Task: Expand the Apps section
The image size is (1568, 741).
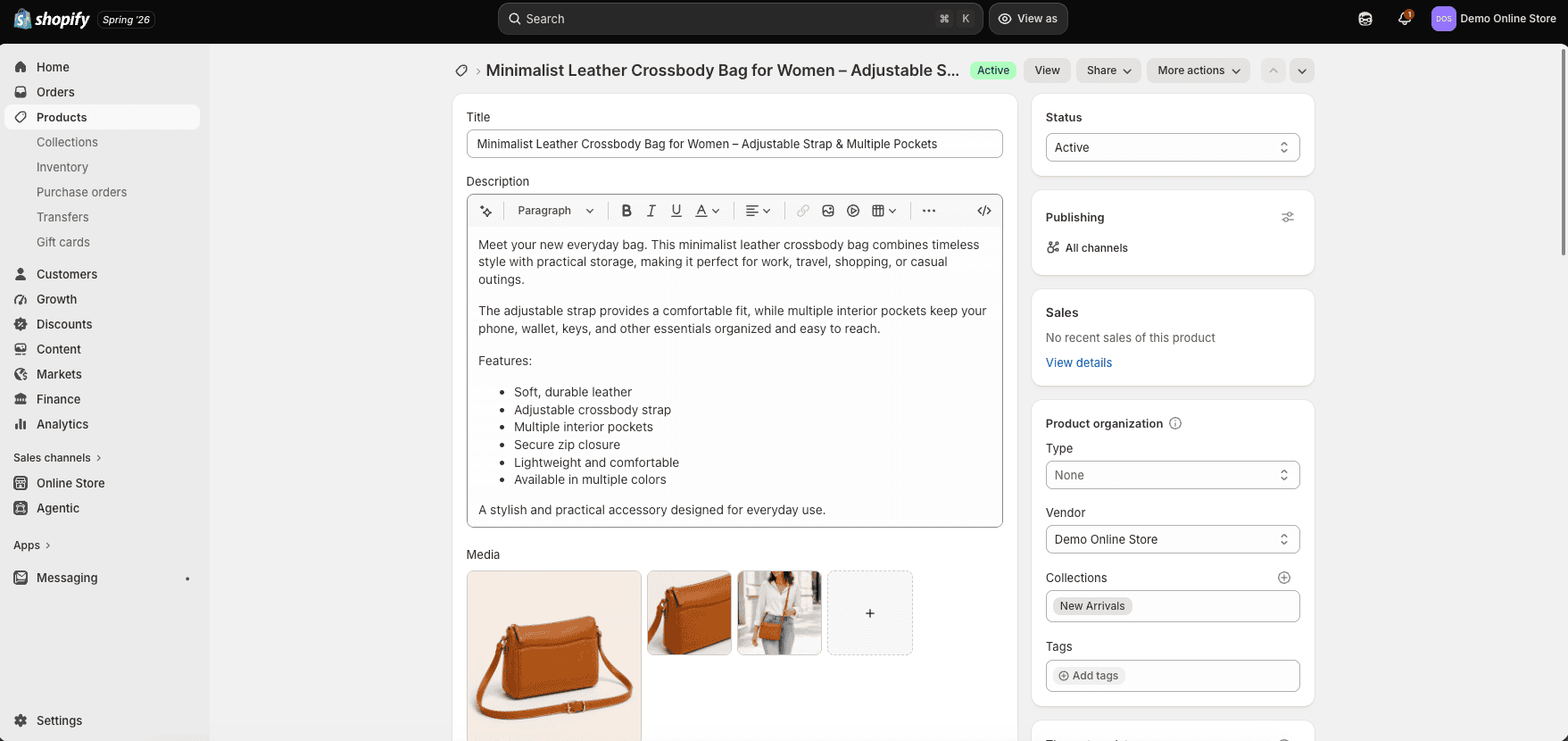Action: point(32,545)
